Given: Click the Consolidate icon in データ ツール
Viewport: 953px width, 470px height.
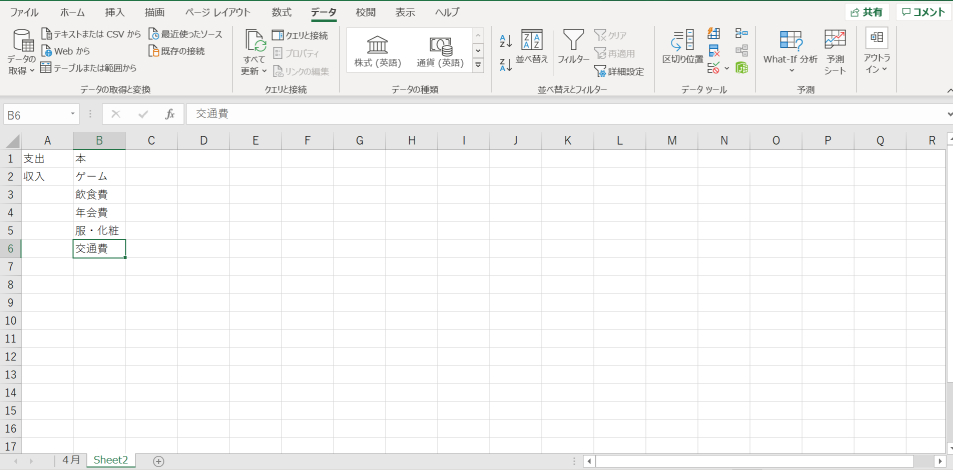Looking at the screenshot, I should (x=741, y=33).
